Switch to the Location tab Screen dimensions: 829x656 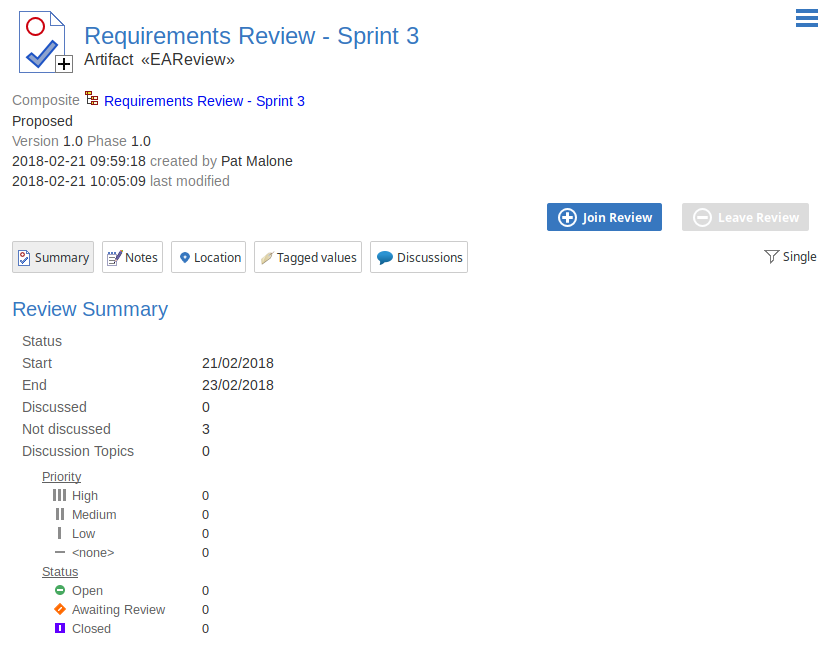tap(208, 257)
